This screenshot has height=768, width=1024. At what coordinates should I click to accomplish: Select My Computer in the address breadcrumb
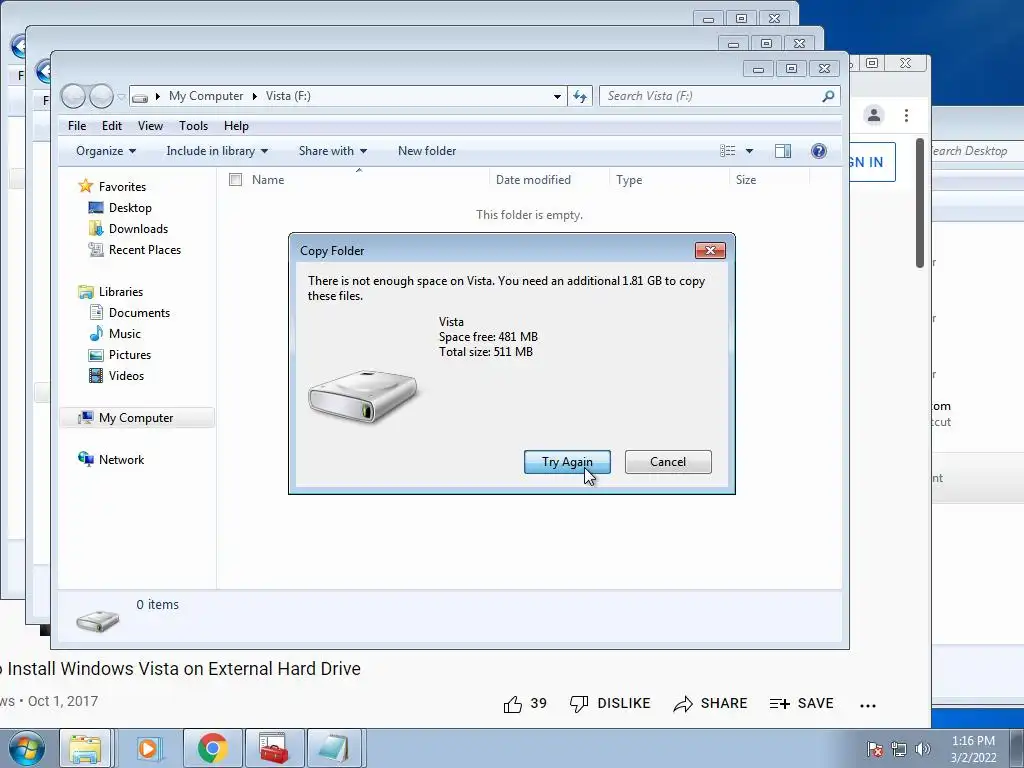point(206,96)
